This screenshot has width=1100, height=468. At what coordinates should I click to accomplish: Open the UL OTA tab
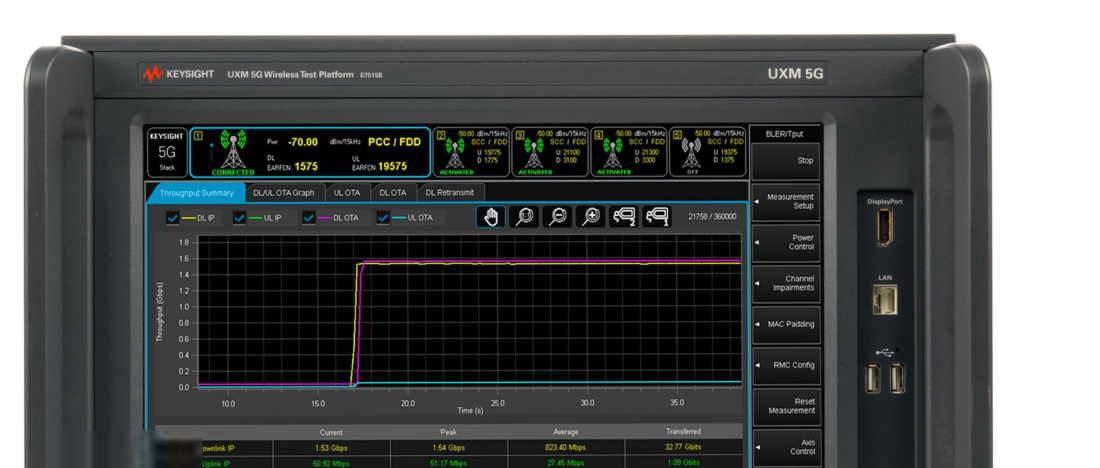[x=347, y=193]
